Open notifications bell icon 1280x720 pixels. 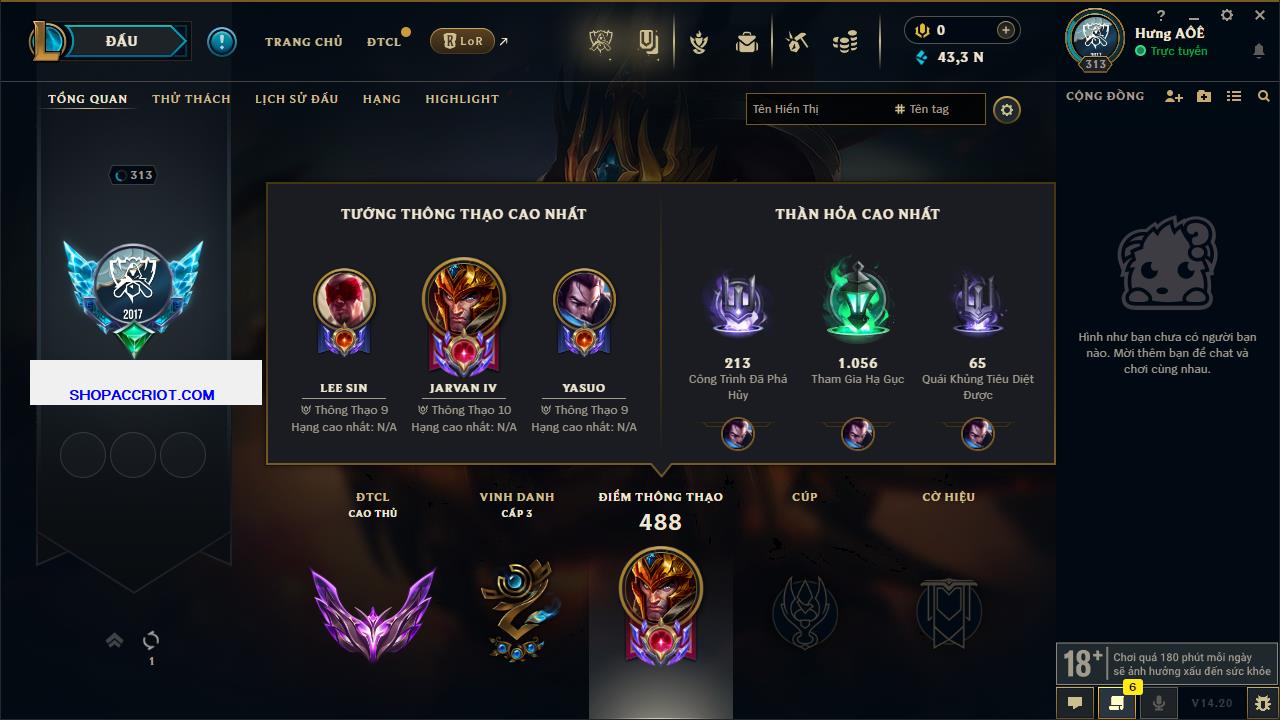pyautogui.click(x=1258, y=51)
